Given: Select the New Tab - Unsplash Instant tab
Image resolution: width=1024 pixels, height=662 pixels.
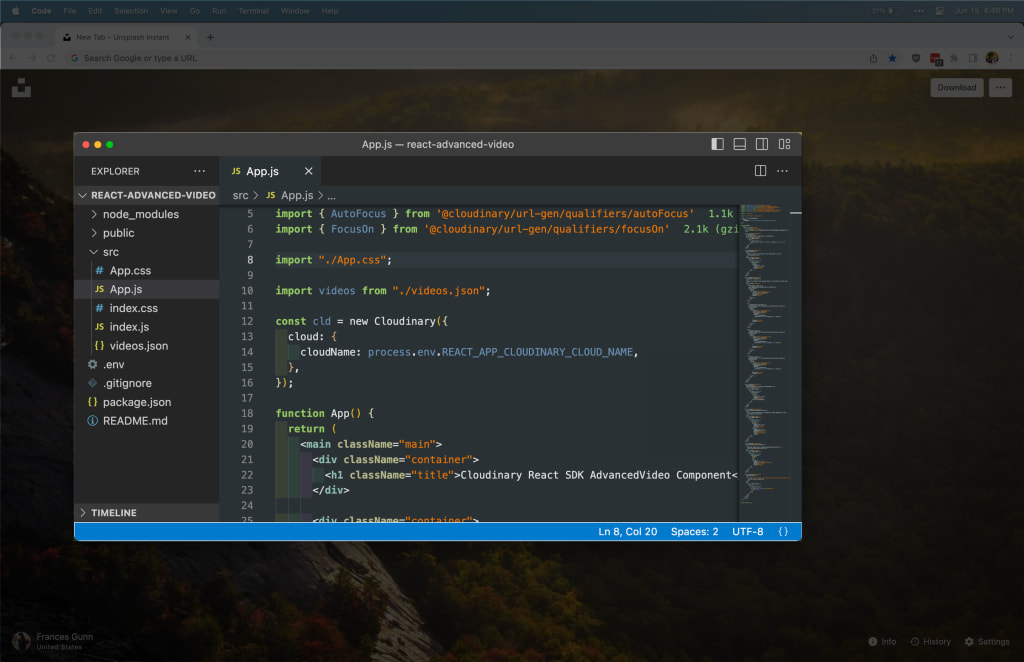Looking at the screenshot, I should click(126, 37).
